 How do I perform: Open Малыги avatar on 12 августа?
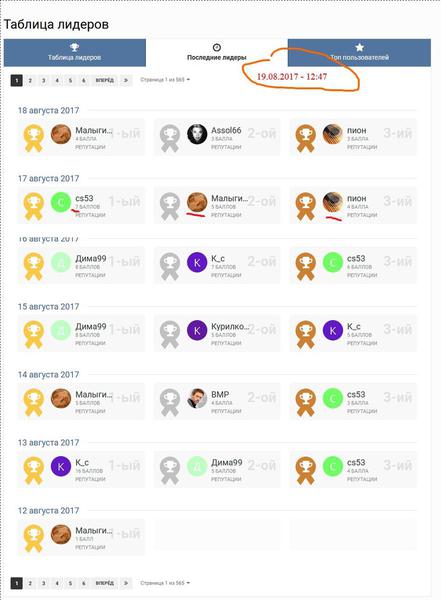coord(61,535)
